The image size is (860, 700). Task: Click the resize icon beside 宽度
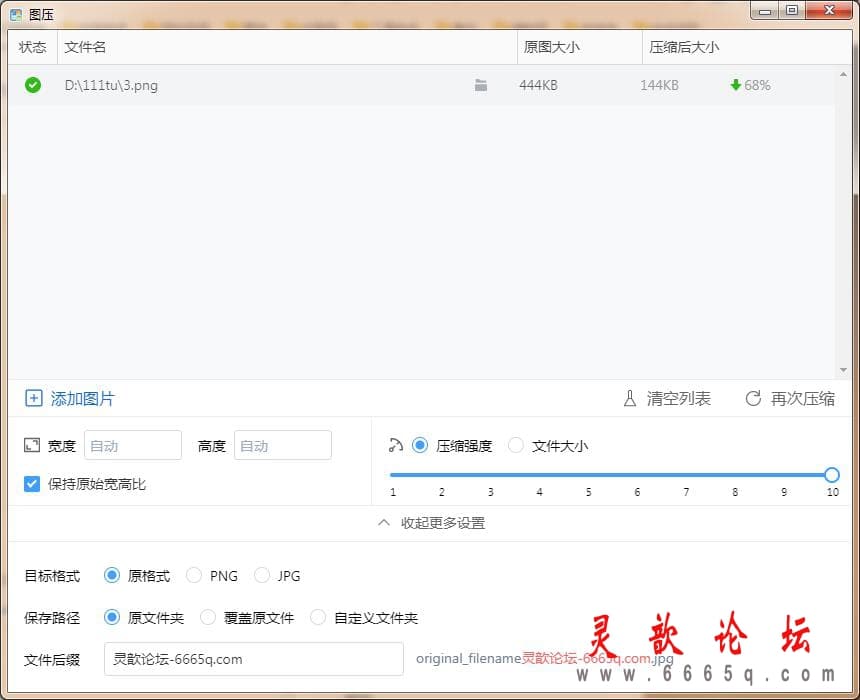[32, 445]
